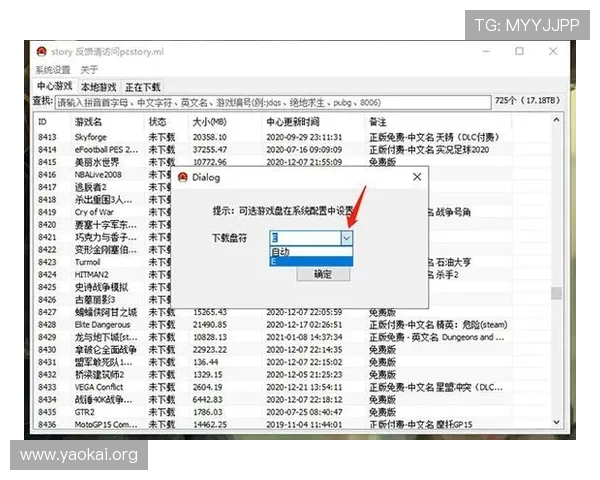Image resolution: width=600 pixels, height=480 pixels.
Task: Select the Skyforge game row
Action: pyautogui.click(x=293, y=137)
